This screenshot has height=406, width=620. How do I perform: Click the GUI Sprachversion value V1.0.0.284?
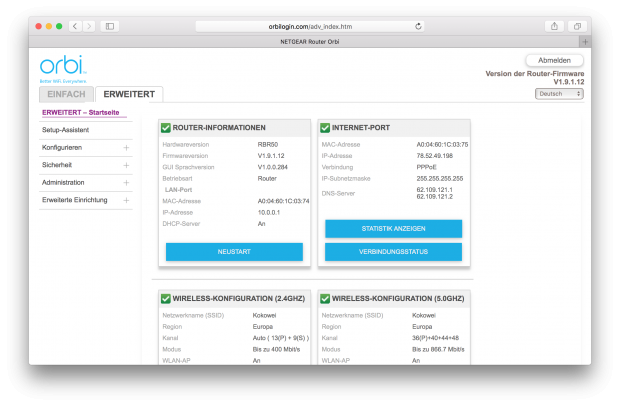pyautogui.click(x=272, y=167)
